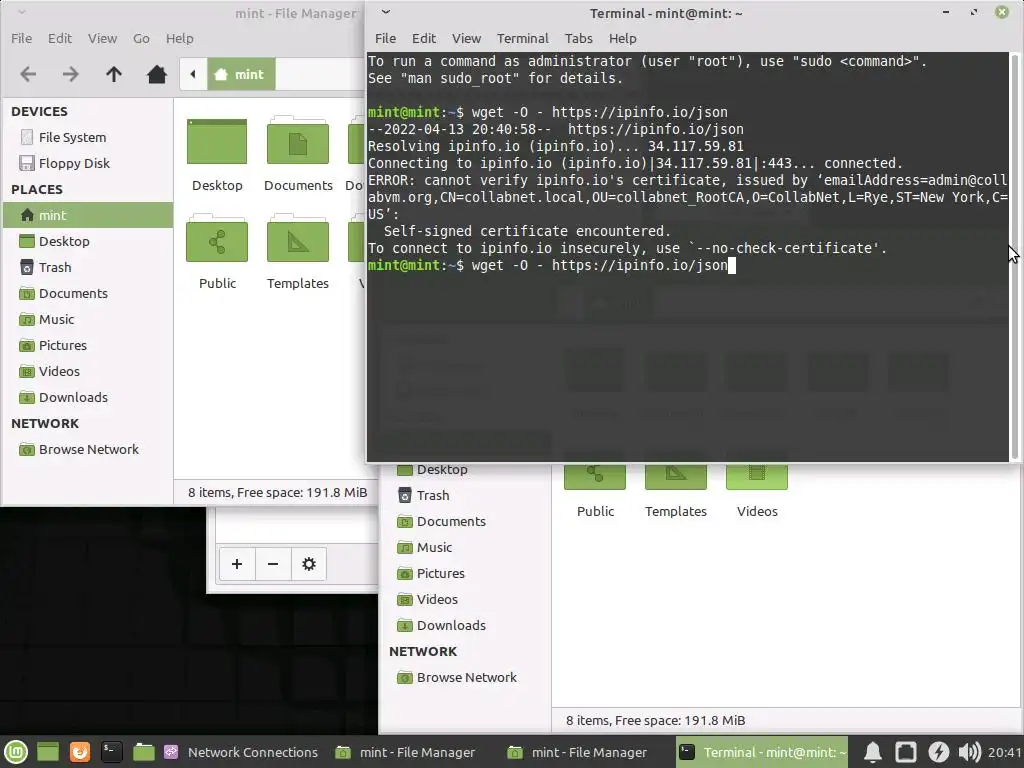Open the Terminal menu in terminal menubar
The width and height of the screenshot is (1024, 768).
click(x=522, y=39)
